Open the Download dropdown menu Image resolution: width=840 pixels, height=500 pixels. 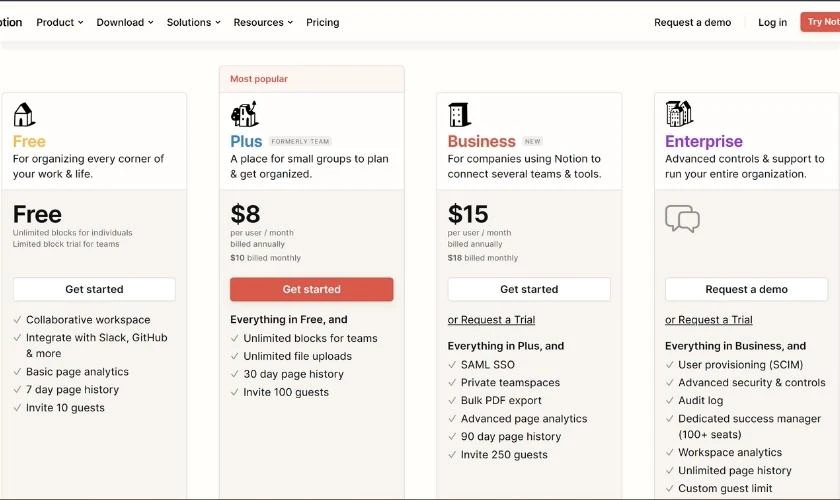[x=125, y=23]
